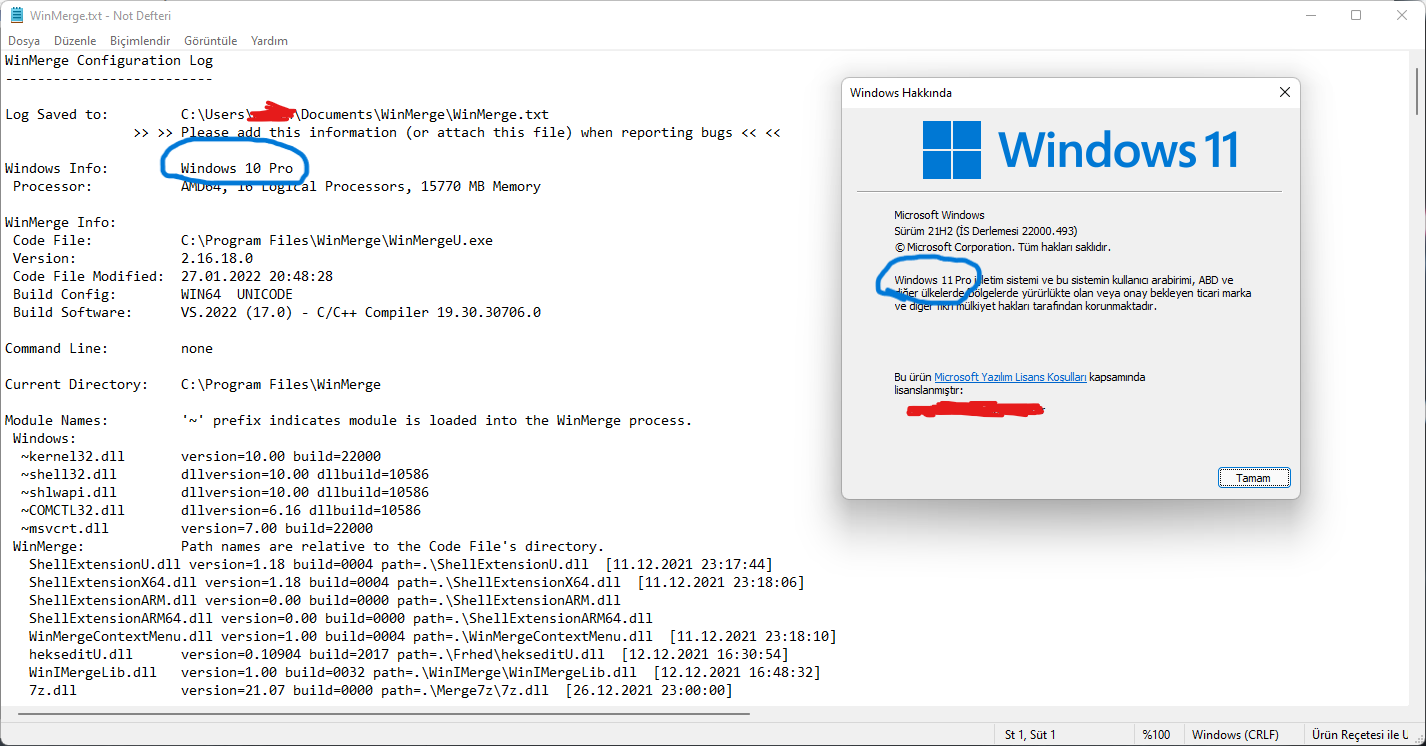
Task: Click the Notepad icon in the title bar
Action: 18,15
